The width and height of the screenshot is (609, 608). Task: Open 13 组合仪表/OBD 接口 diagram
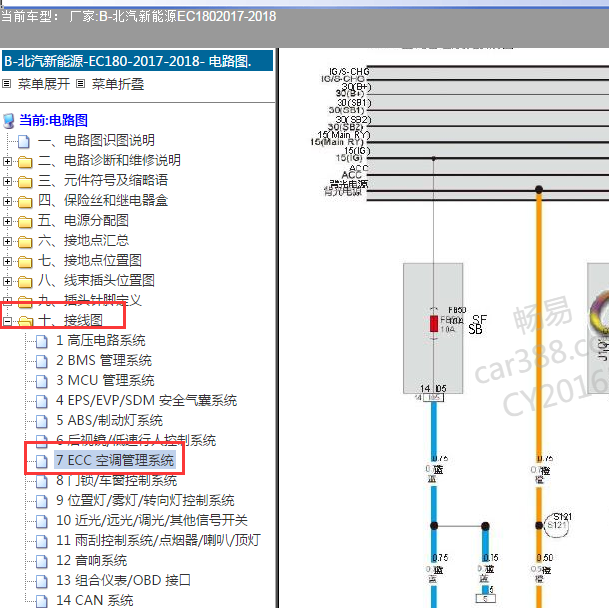click(x=124, y=580)
